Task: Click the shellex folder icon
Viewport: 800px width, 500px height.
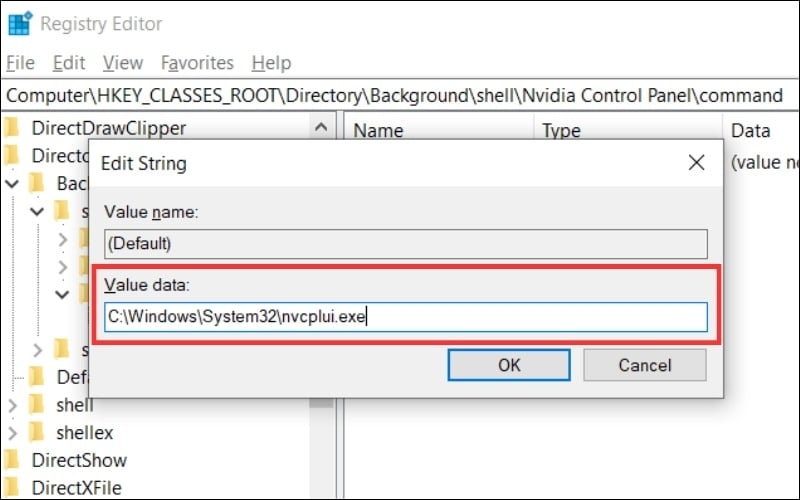Action: [x=38, y=433]
